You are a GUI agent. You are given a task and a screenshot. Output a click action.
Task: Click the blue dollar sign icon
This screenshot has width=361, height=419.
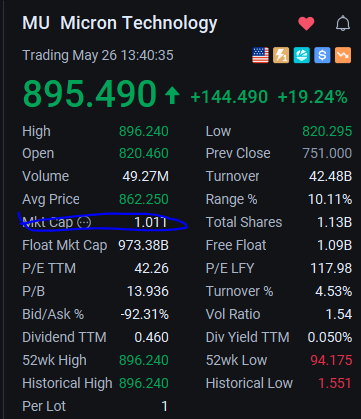click(322, 55)
